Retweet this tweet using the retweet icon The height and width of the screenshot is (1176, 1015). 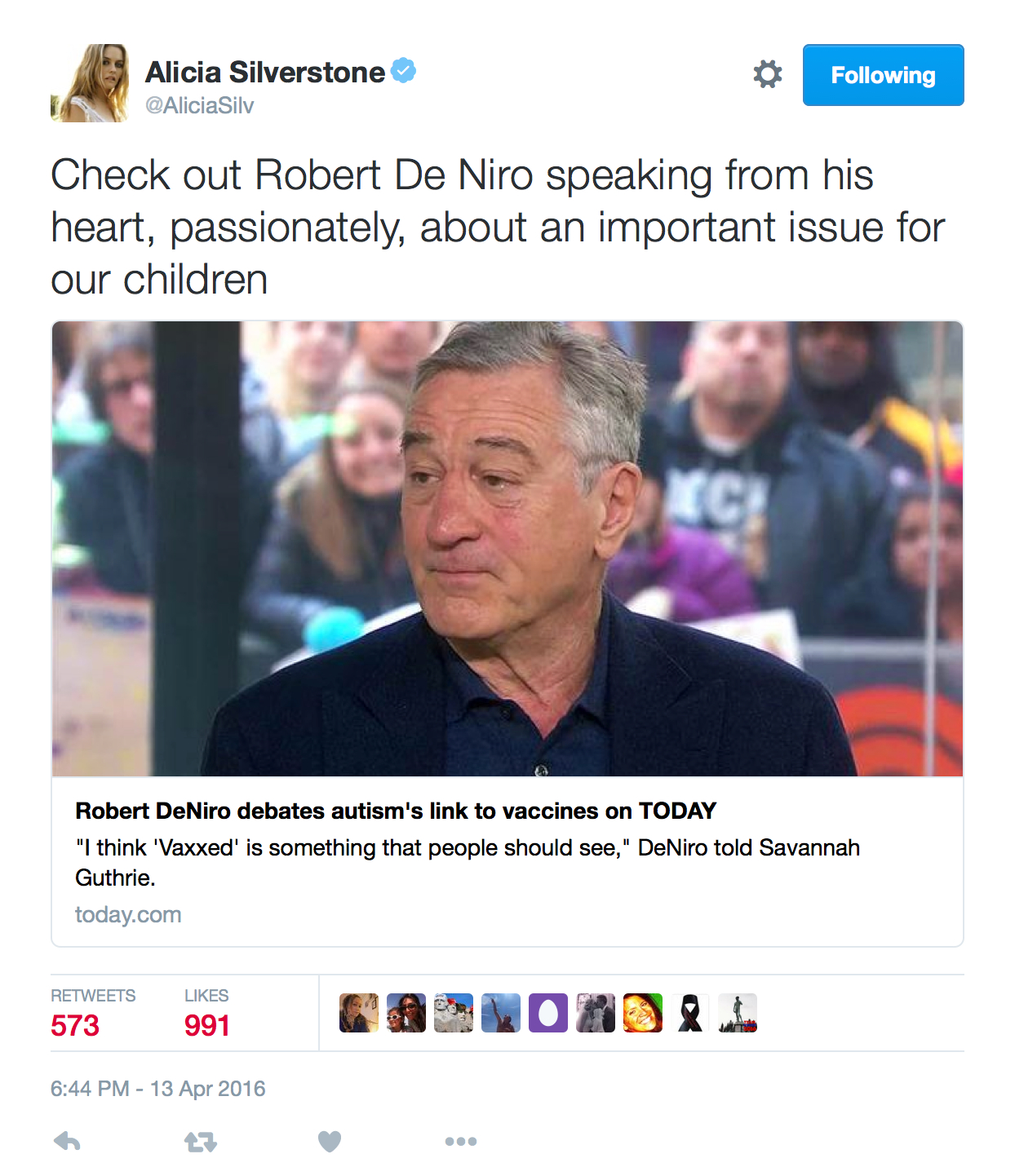coord(201,1142)
